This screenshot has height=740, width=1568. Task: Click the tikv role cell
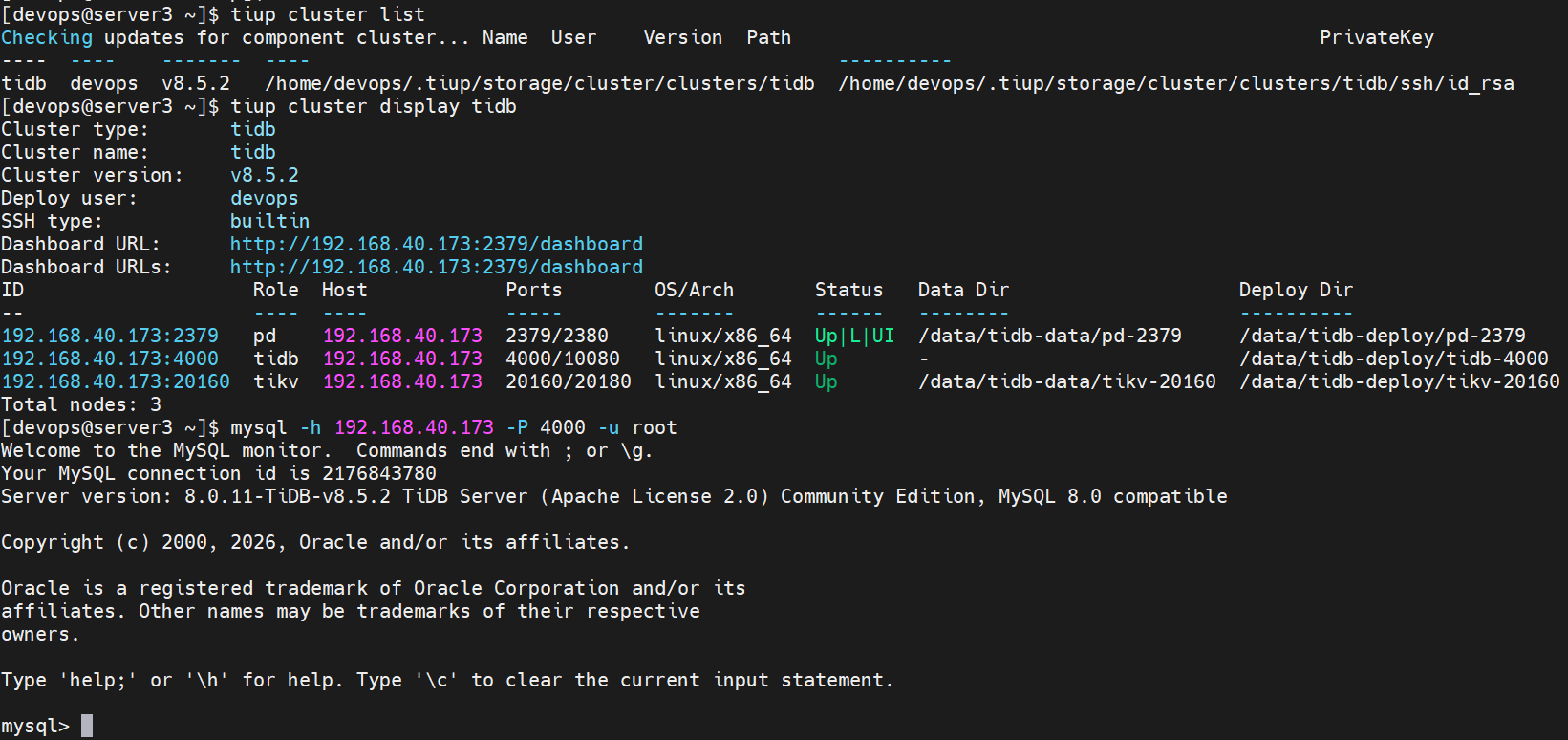[276, 381]
